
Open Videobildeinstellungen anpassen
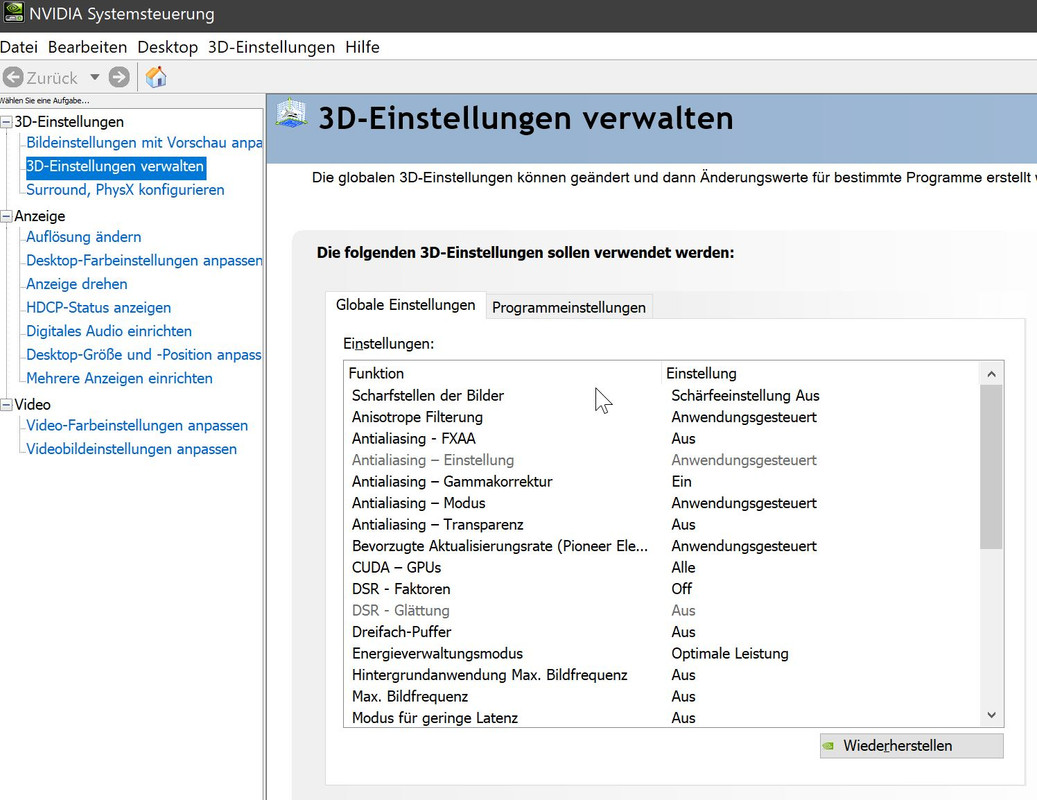[x=132, y=449]
